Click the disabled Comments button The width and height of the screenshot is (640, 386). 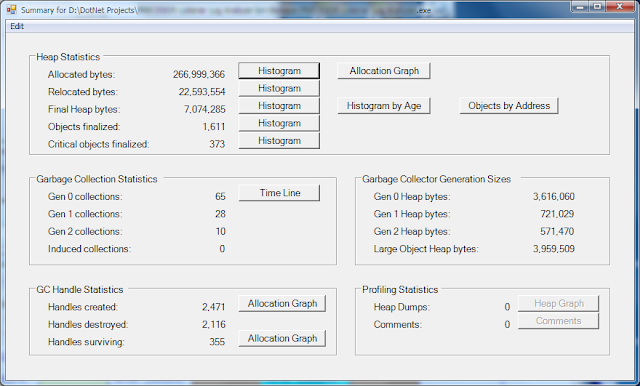click(x=558, y=321)
